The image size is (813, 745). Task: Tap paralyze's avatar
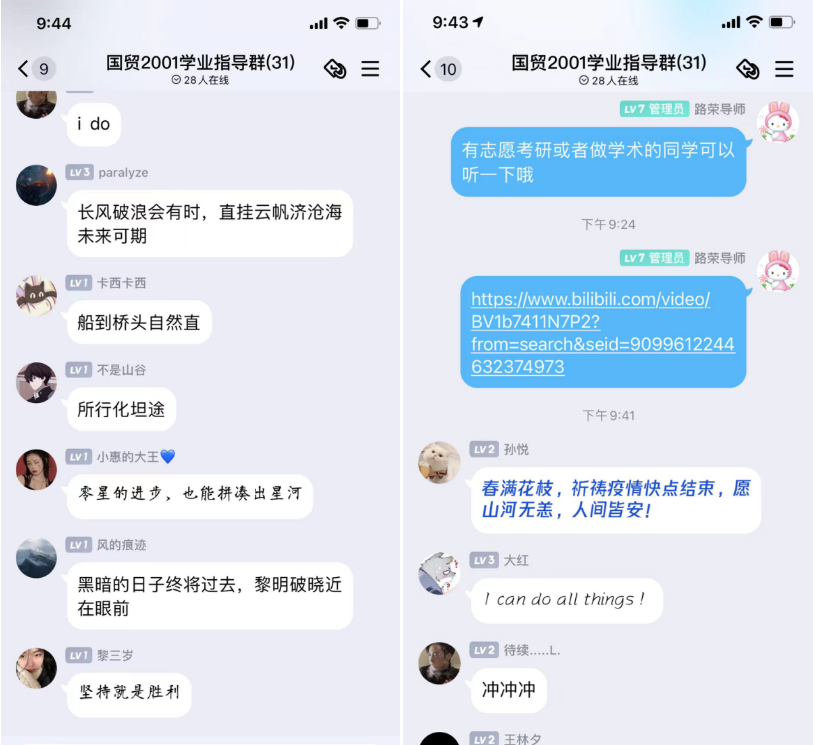click(36, 185)
